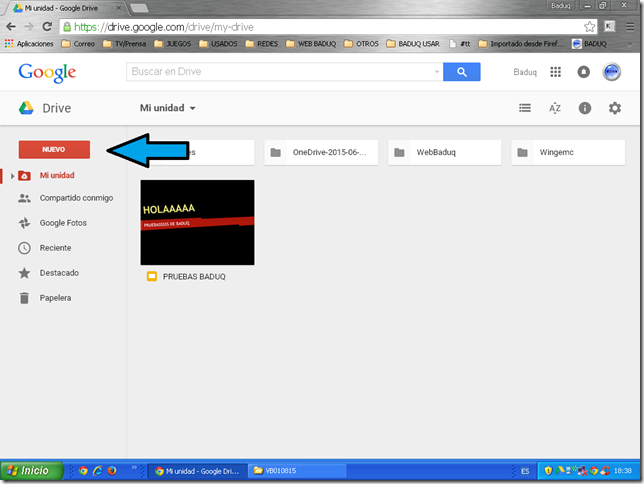Open the Wingemc folder
The image size is (644, 484).
[x=568, y=152]
